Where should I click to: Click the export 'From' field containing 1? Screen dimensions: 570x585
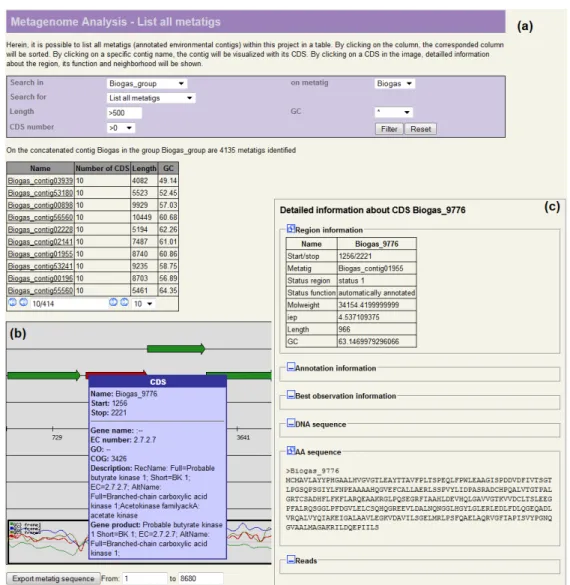click(x=145, y=578)
